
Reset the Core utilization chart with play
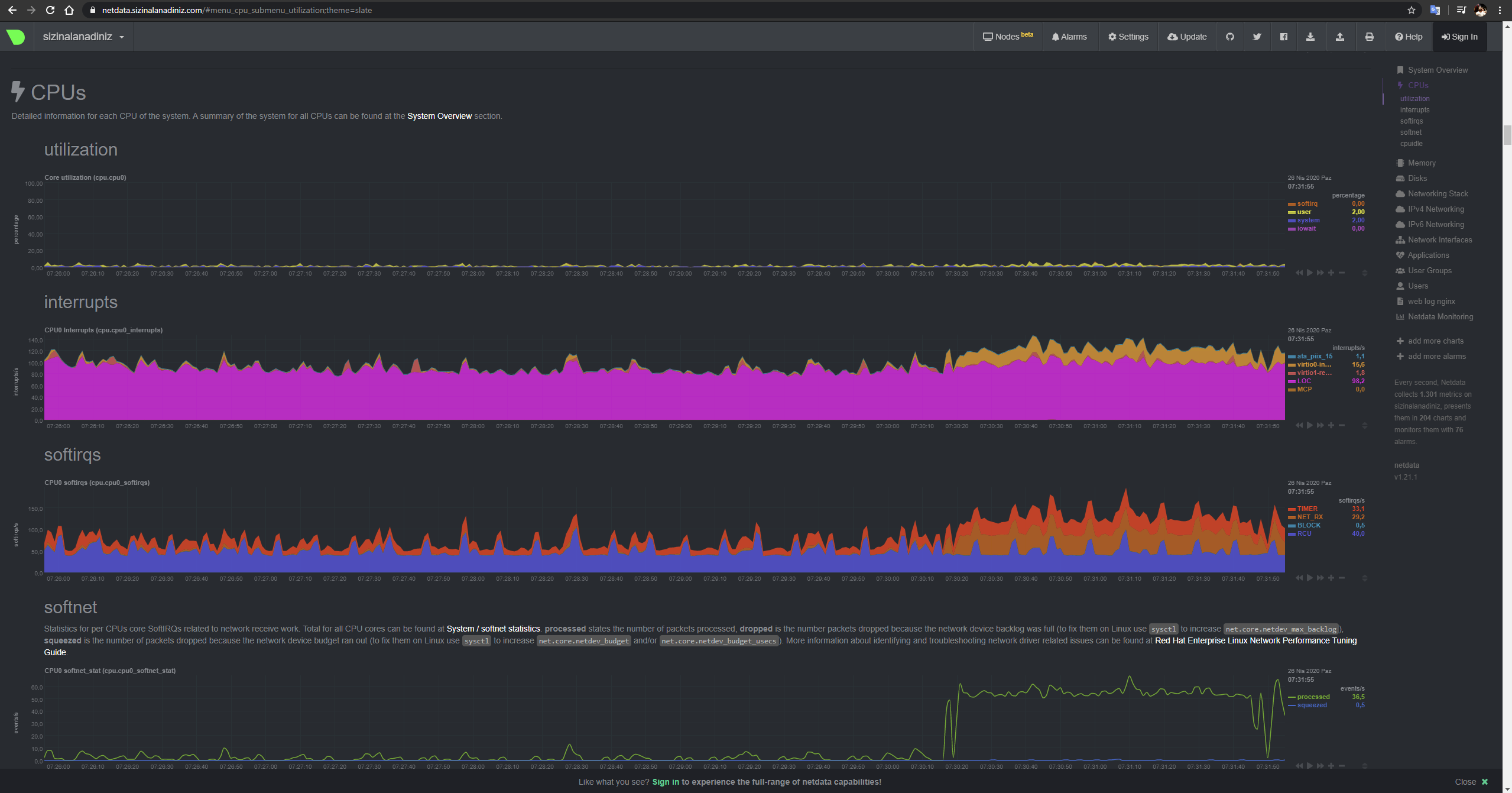click(1310, 273)
